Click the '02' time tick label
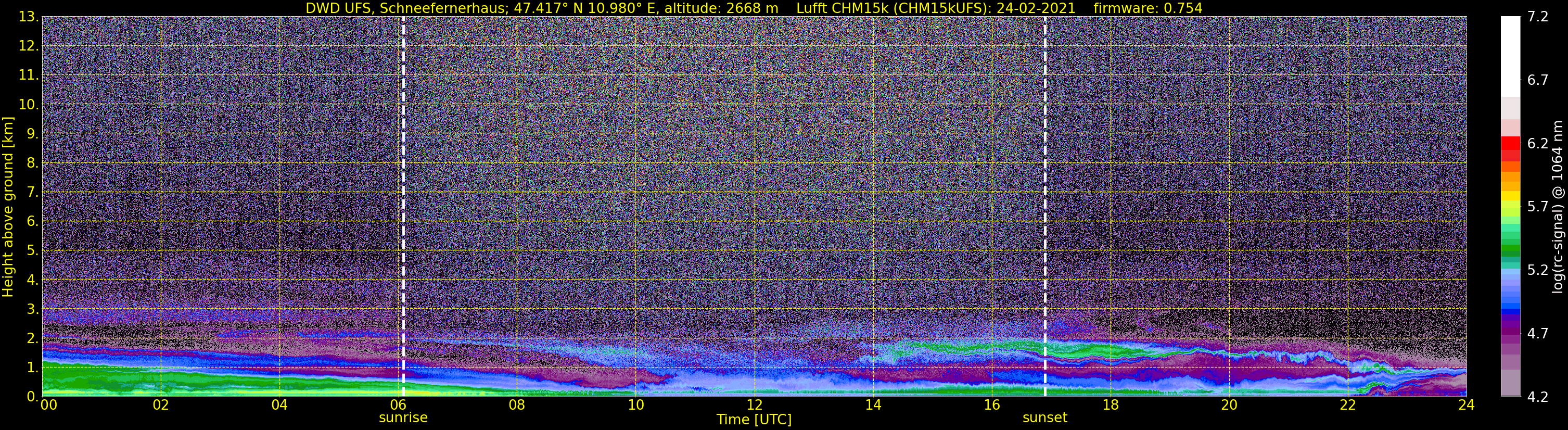The height and width of the screenshot is (430, 1568). (x=160, y=405)
